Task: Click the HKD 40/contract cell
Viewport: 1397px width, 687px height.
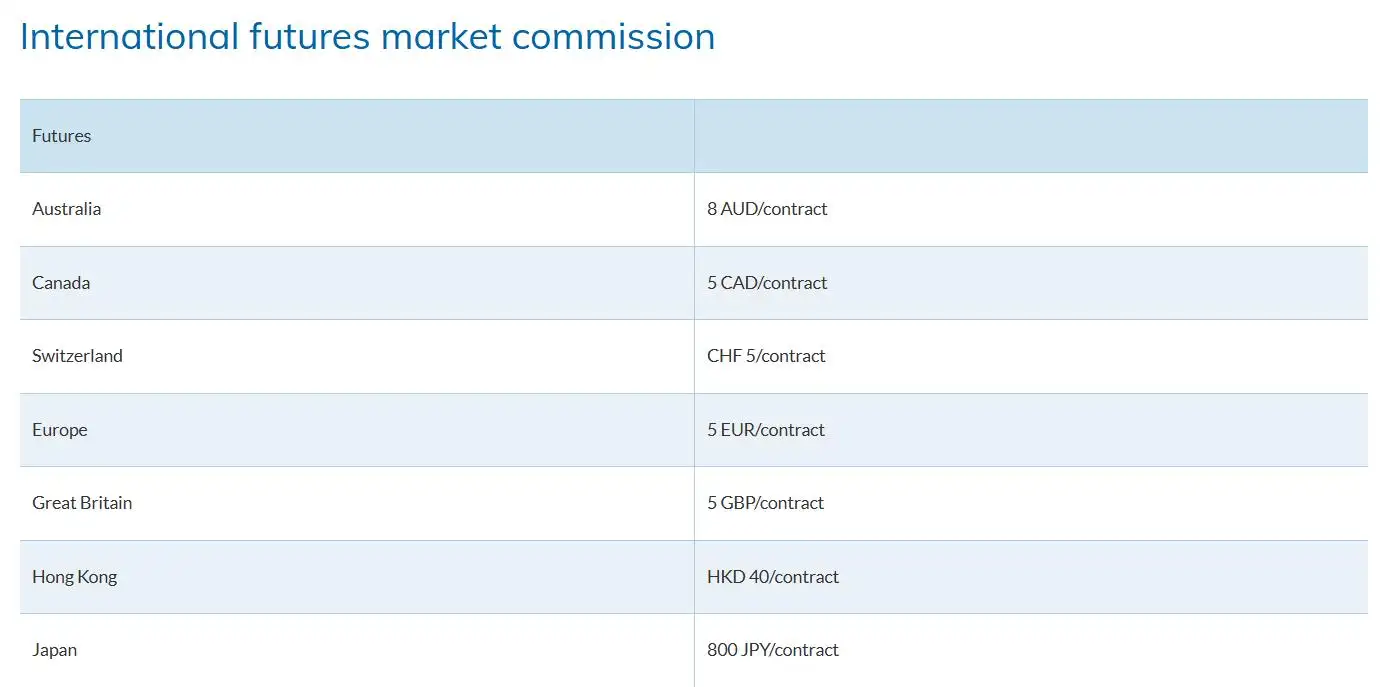Action: (773, 577)
